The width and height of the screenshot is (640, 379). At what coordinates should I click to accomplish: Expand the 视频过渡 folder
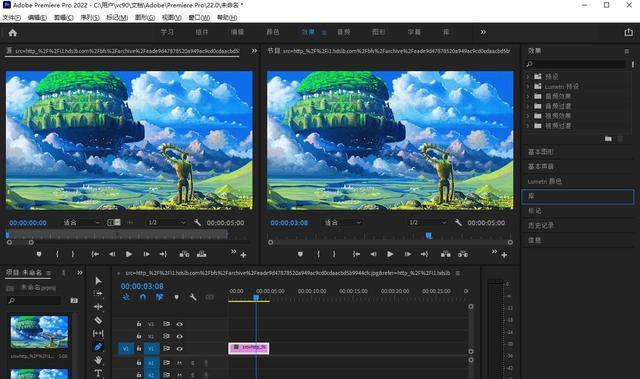tap(528, 126)
